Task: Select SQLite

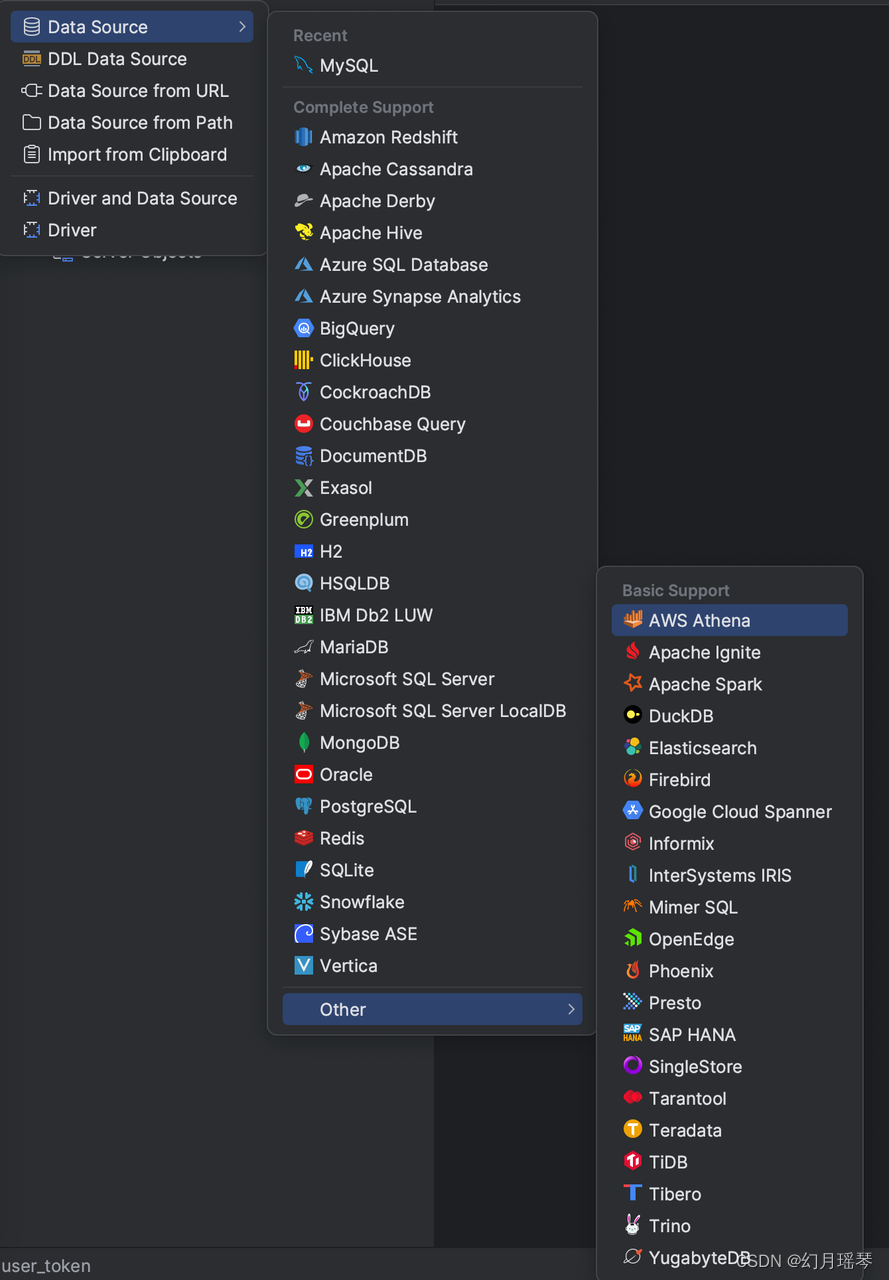Action: [x=432, y=870]
